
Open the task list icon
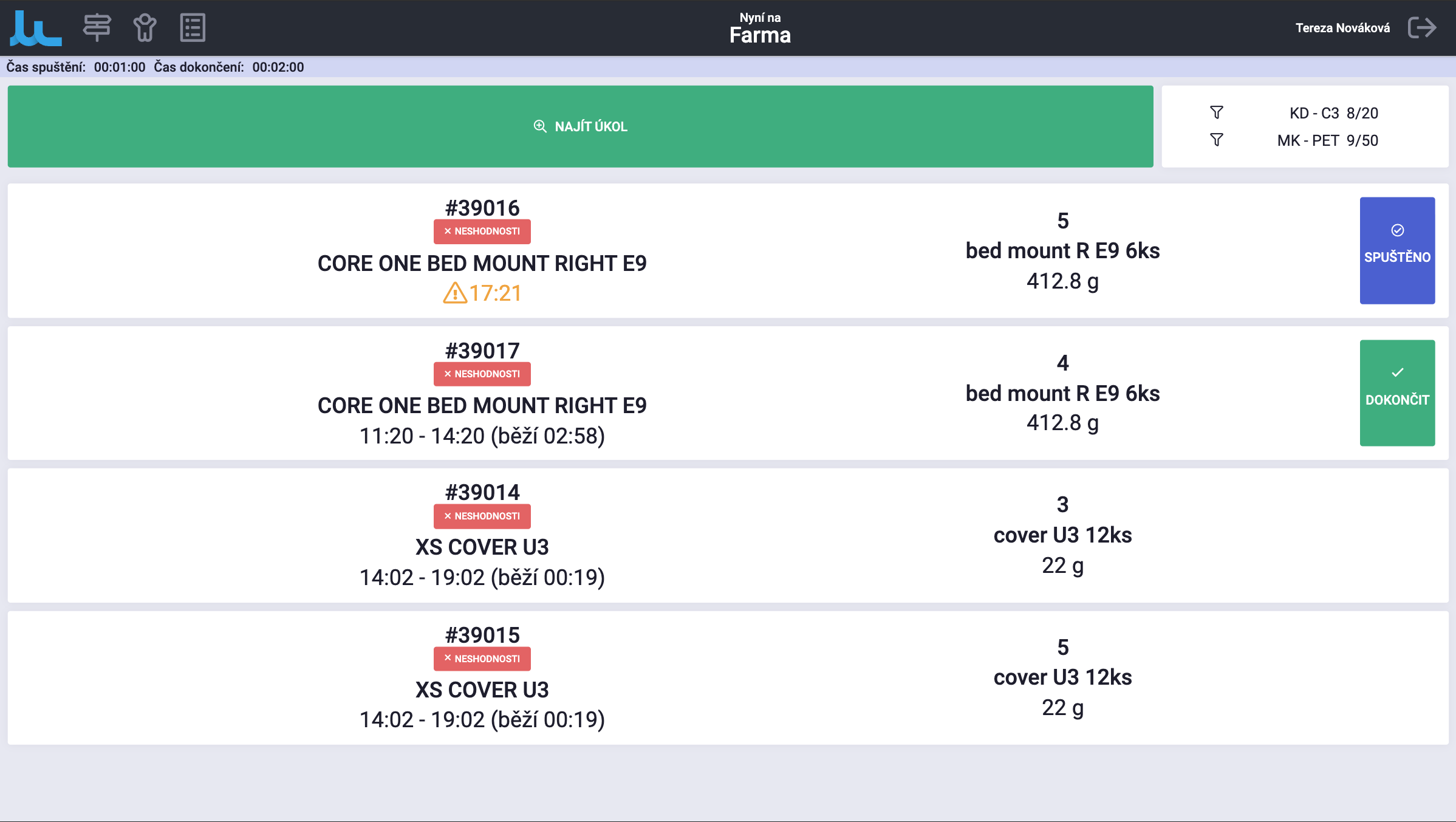[193, 28]
